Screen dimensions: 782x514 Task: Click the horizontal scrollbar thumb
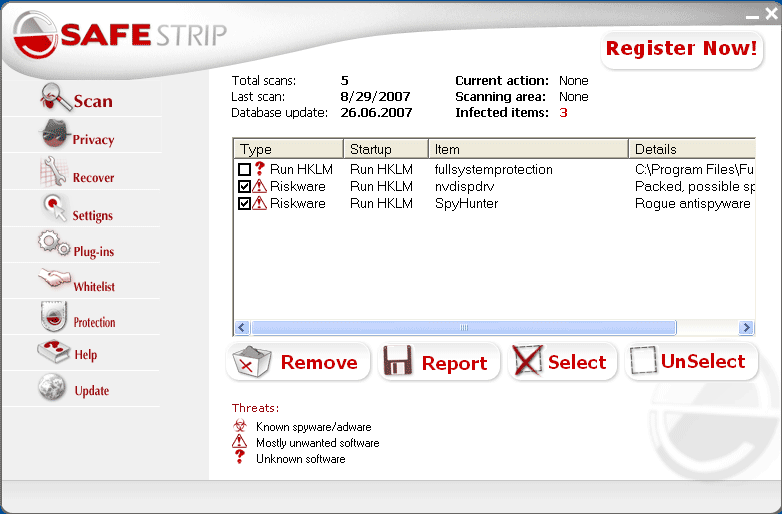[464, 328]
